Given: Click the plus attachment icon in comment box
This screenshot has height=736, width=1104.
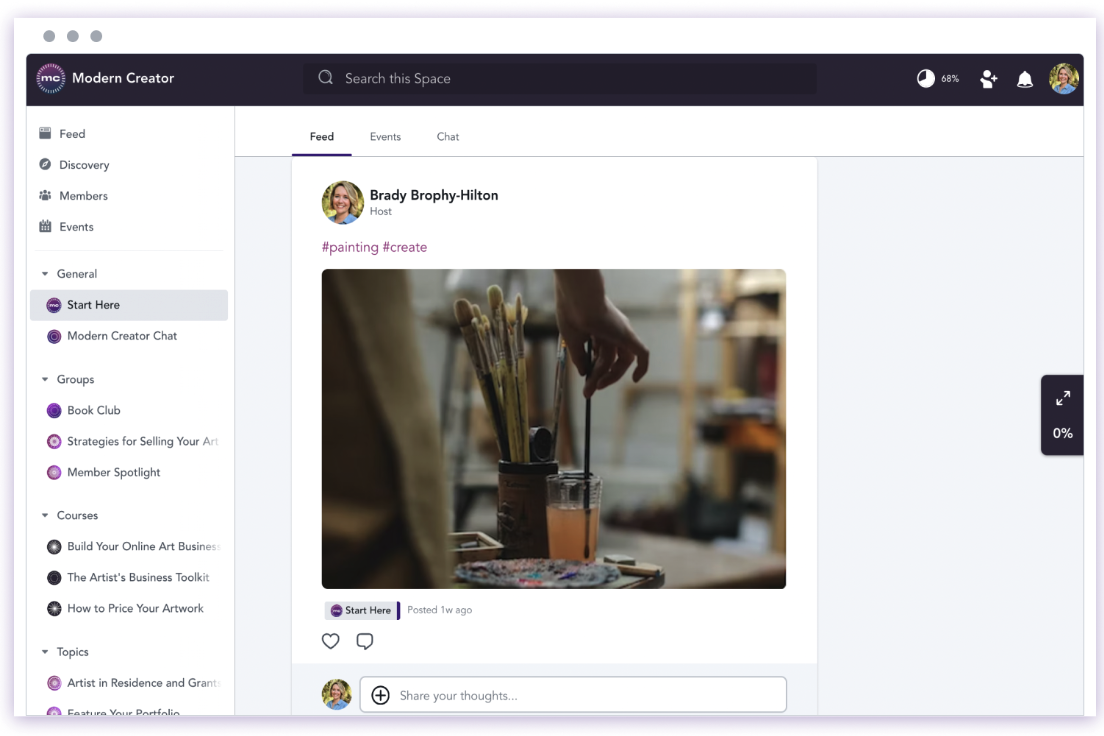Looking at the screenshot, I should point(380,695).
